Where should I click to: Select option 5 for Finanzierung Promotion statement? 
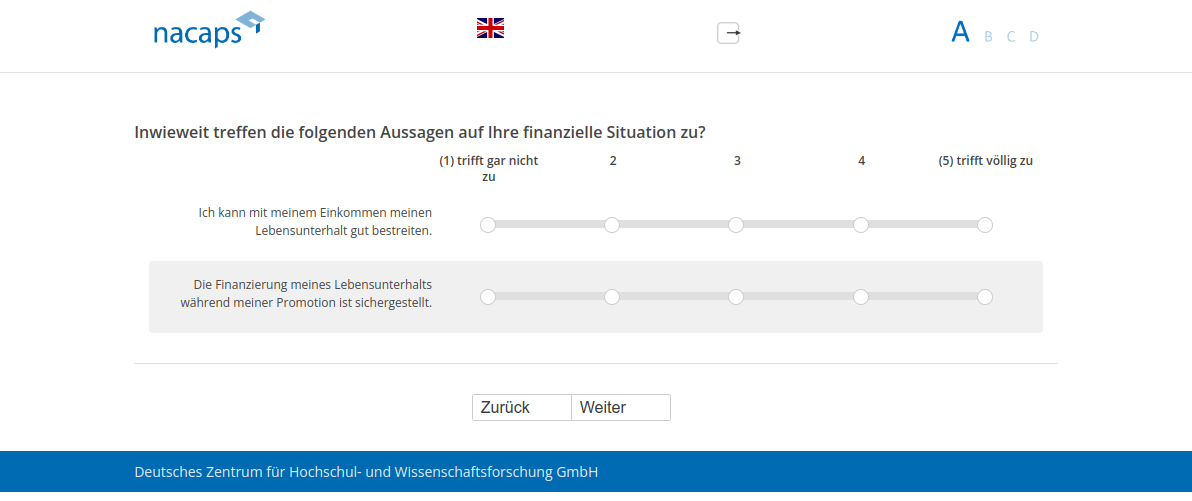pos(985,297)
